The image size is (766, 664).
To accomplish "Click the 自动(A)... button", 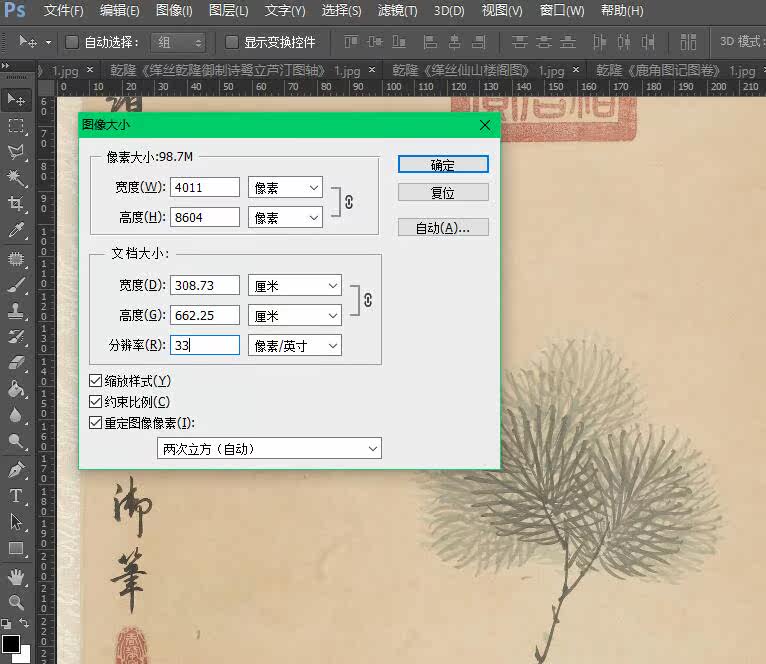I will click(443, 228).
